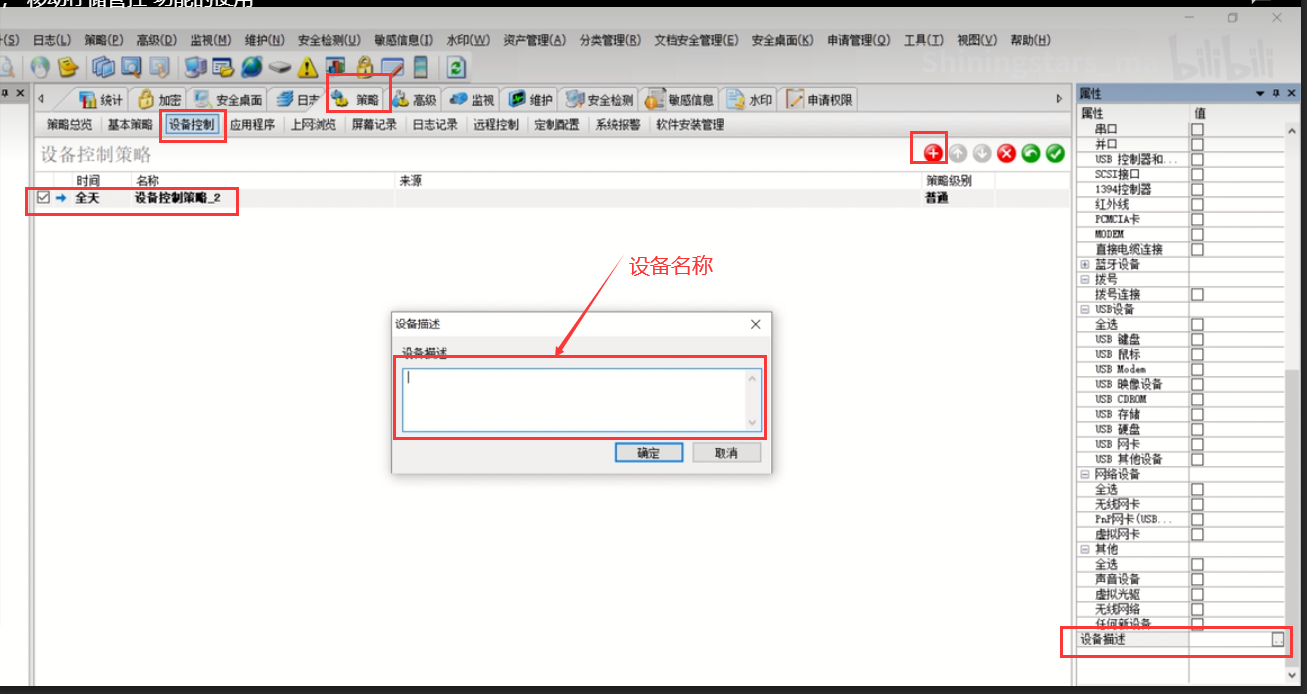Click the grey globe toolbar icon
Image resolution: width=1307 pixels, height=694 pixels.
tap(40, 67)
